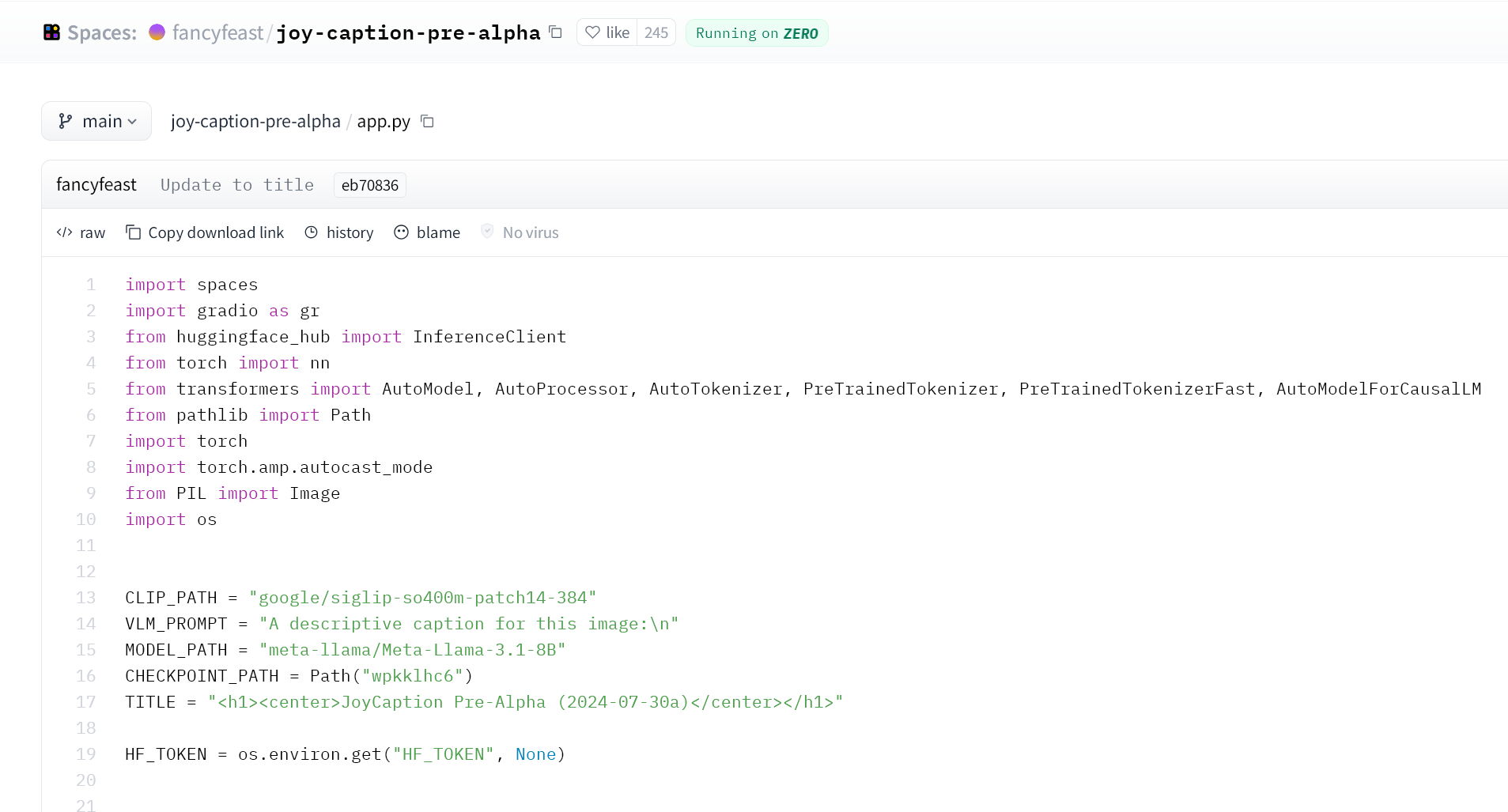Click AutoModelForCausalLM in the code
This screenshot has height=812, width=1508.
(1378, 389)
